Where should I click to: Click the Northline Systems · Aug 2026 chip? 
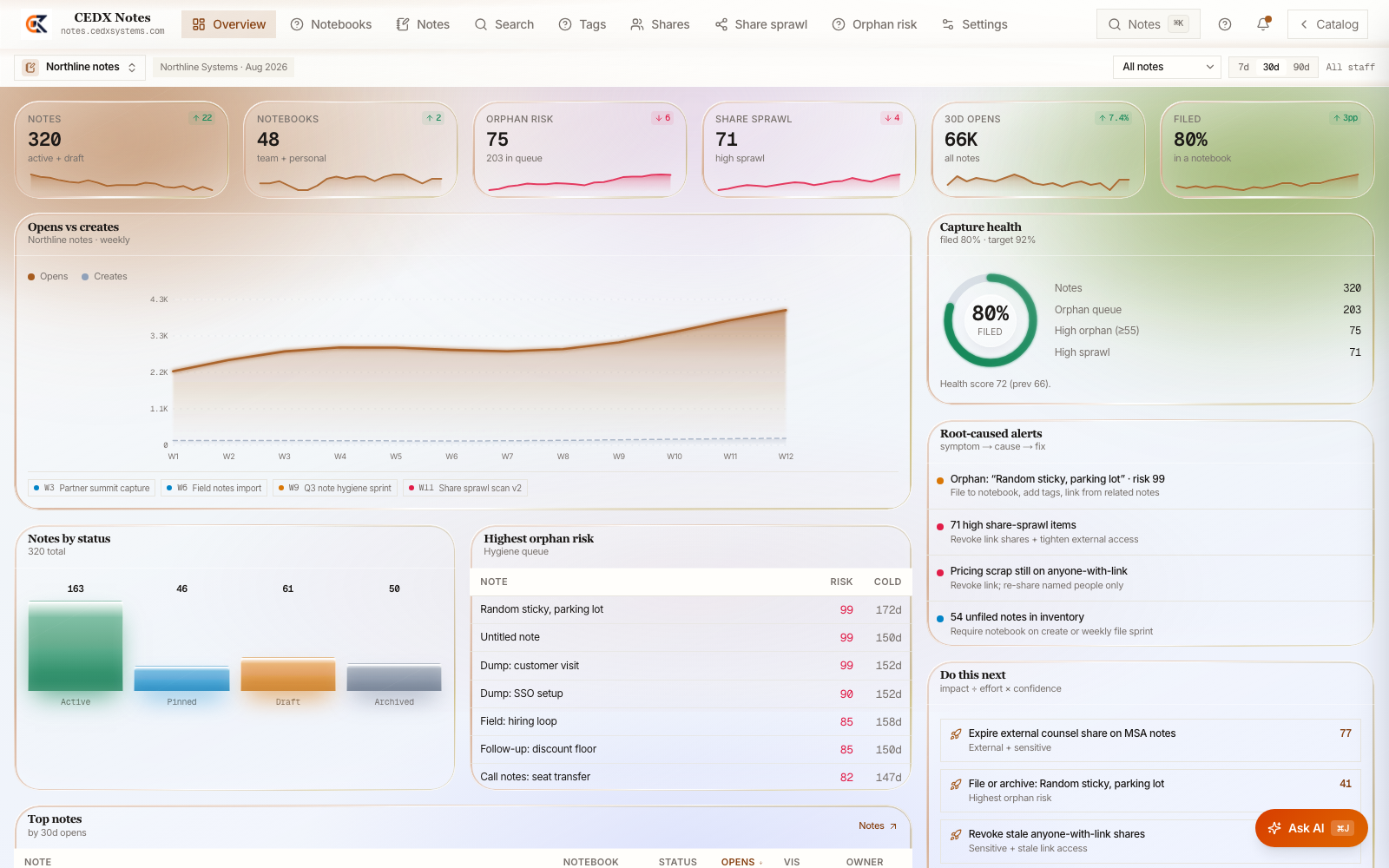click(223, 67)
